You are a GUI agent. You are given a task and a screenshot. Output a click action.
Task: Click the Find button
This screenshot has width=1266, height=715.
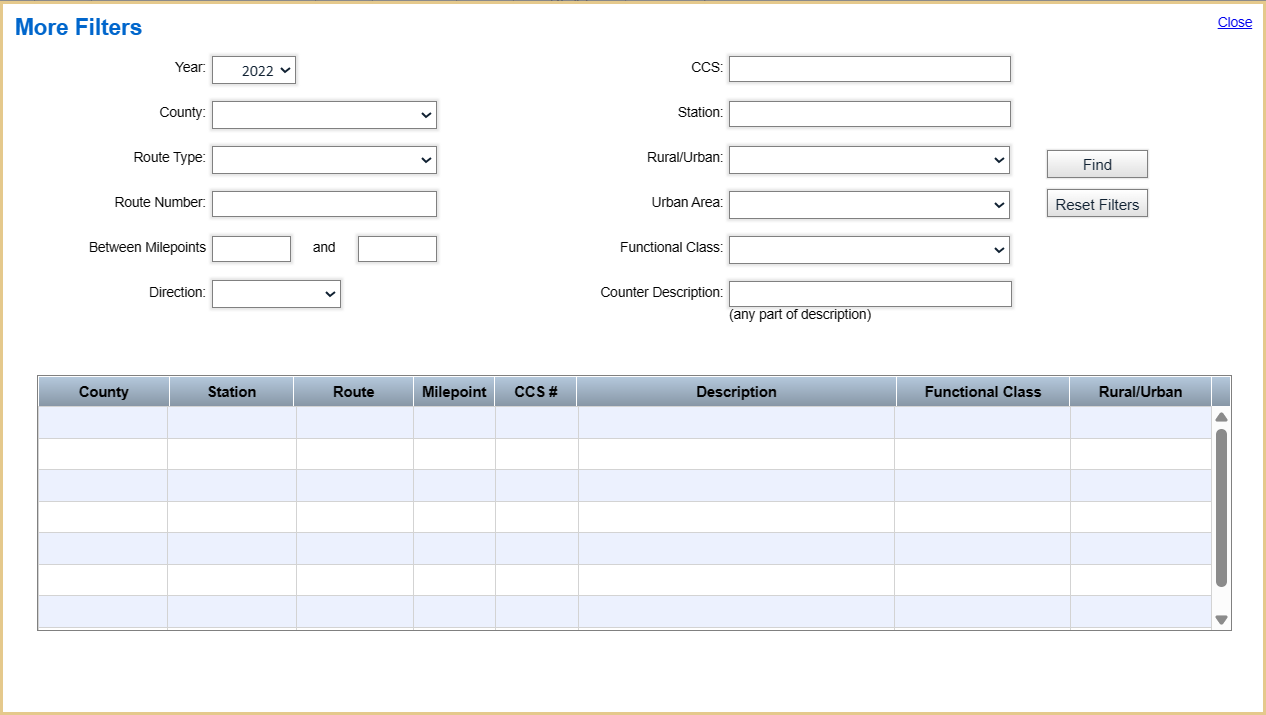pyautogui.click(x=1096, y=163)
